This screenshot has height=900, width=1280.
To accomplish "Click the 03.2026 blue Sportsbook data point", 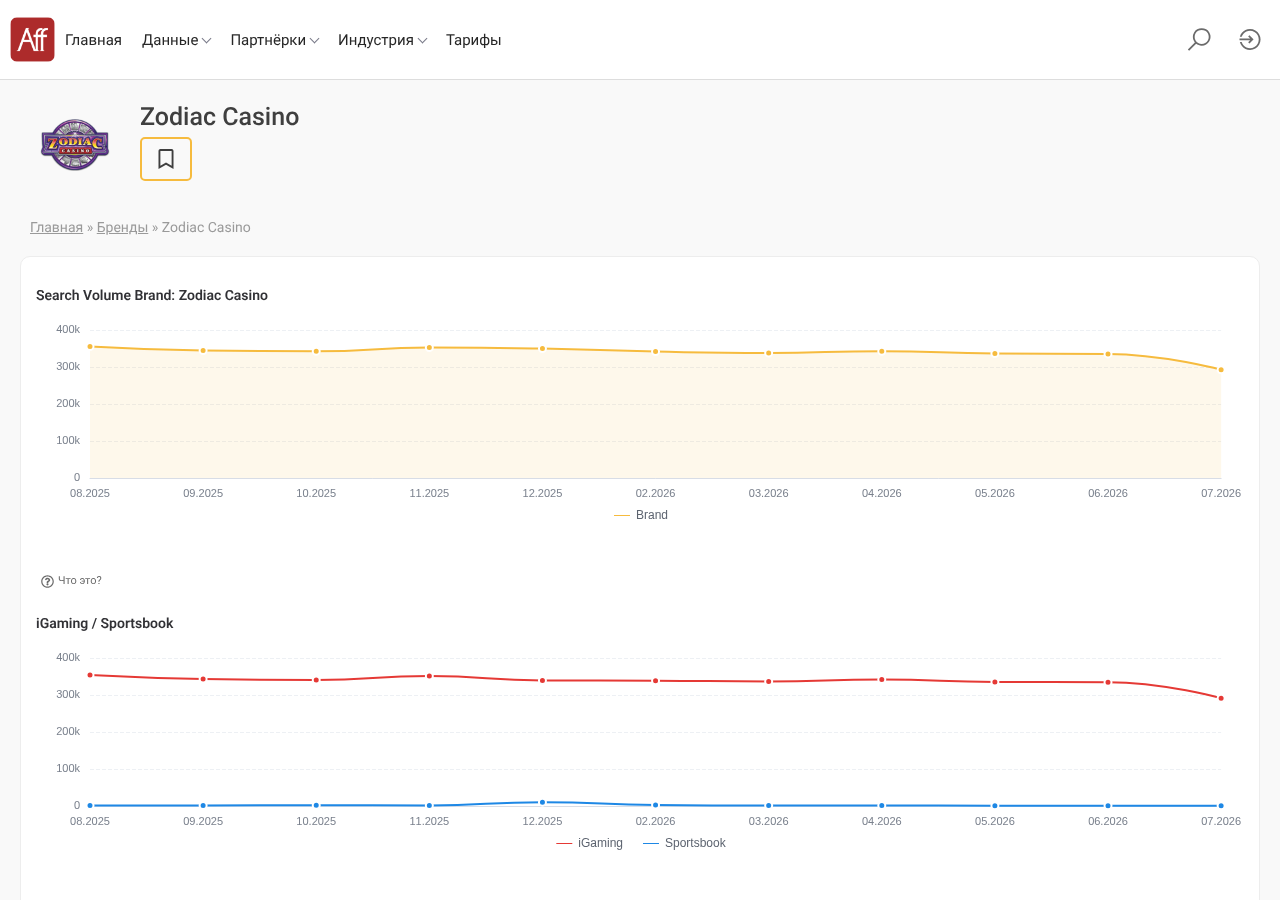I will pyautogui.click(x=769, y=805).
